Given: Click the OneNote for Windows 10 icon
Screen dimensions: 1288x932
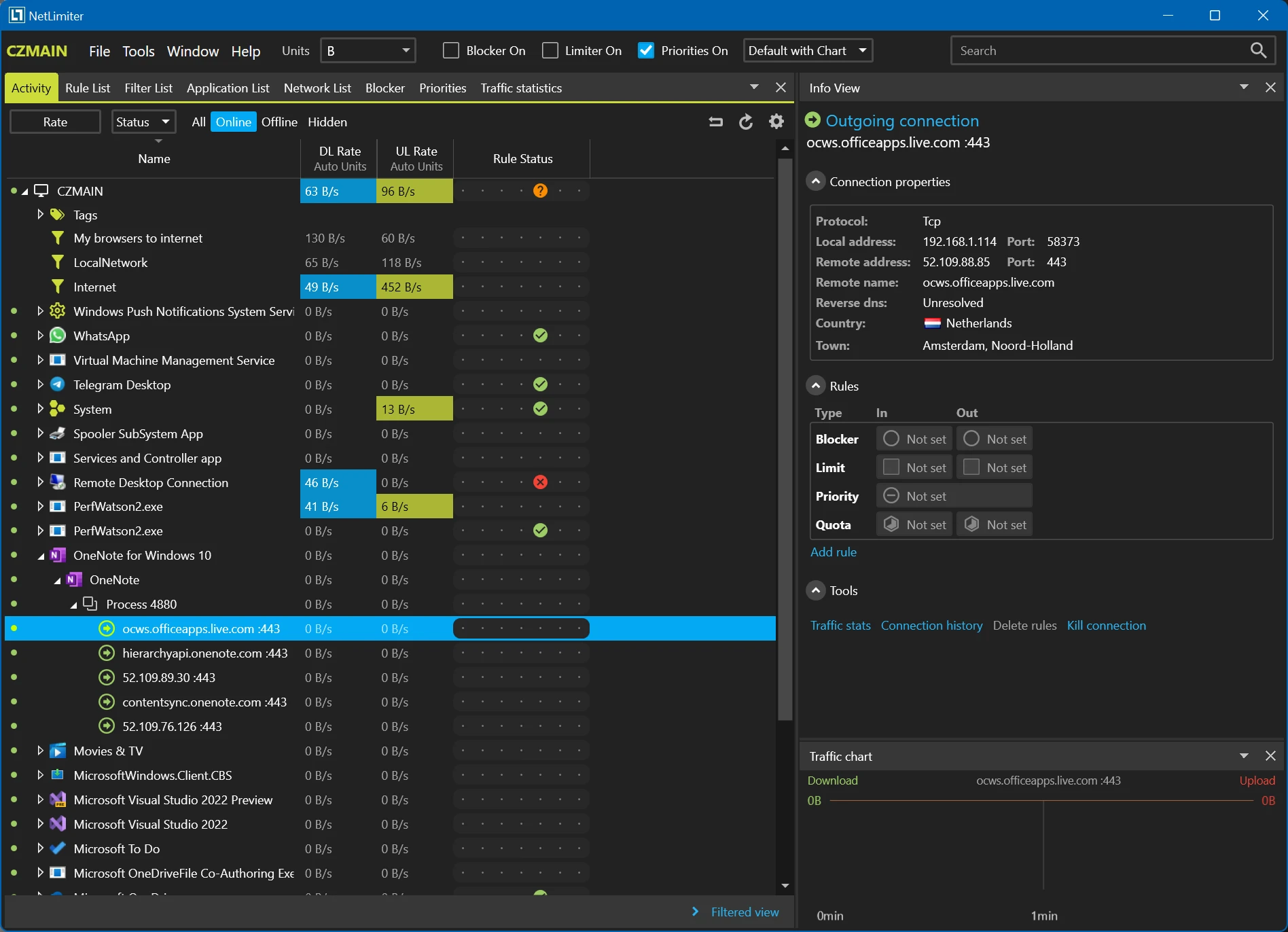Looking at the screenshot, I should 58,555.
